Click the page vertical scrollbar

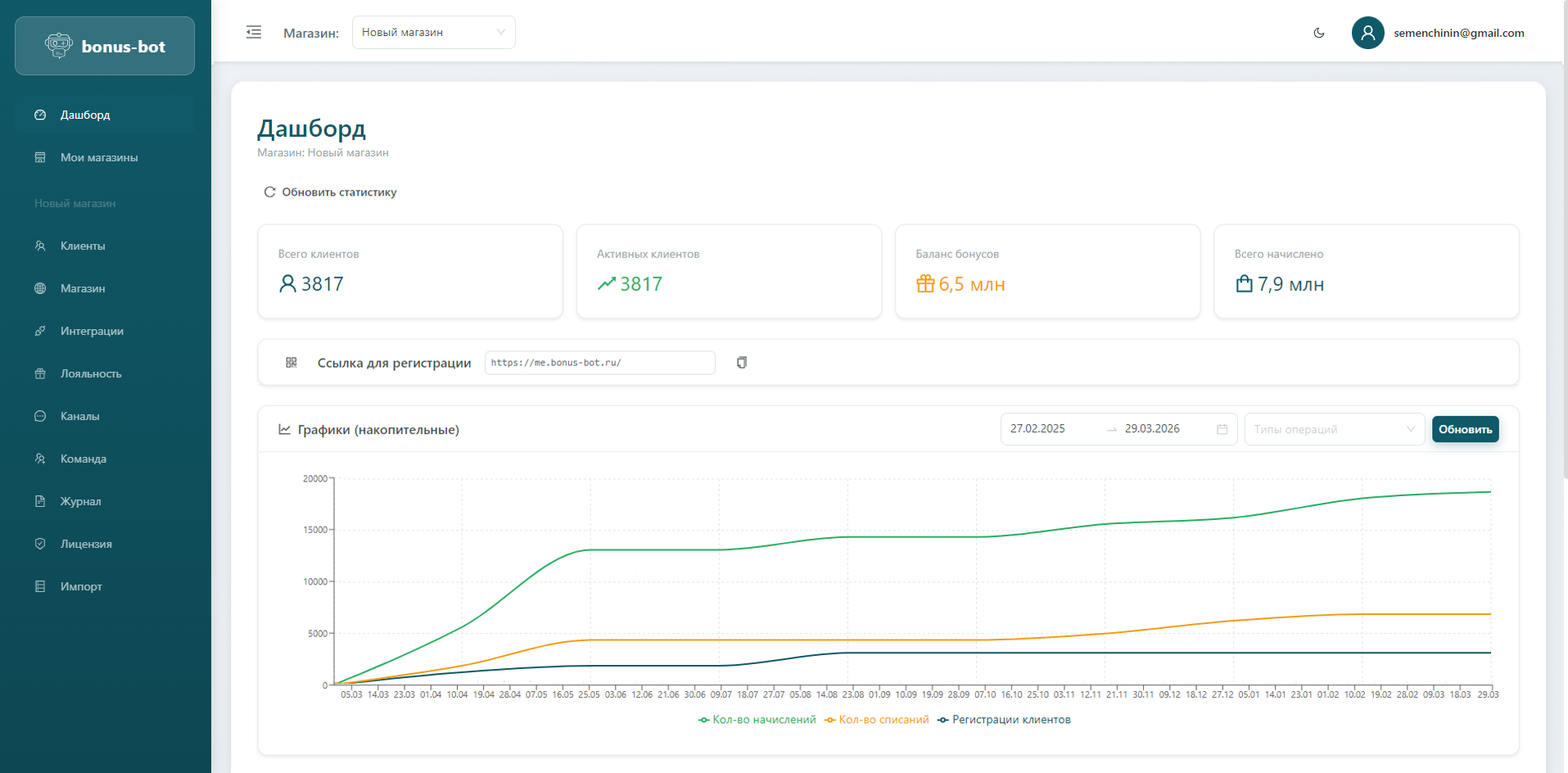click(x=1565, y=246)
